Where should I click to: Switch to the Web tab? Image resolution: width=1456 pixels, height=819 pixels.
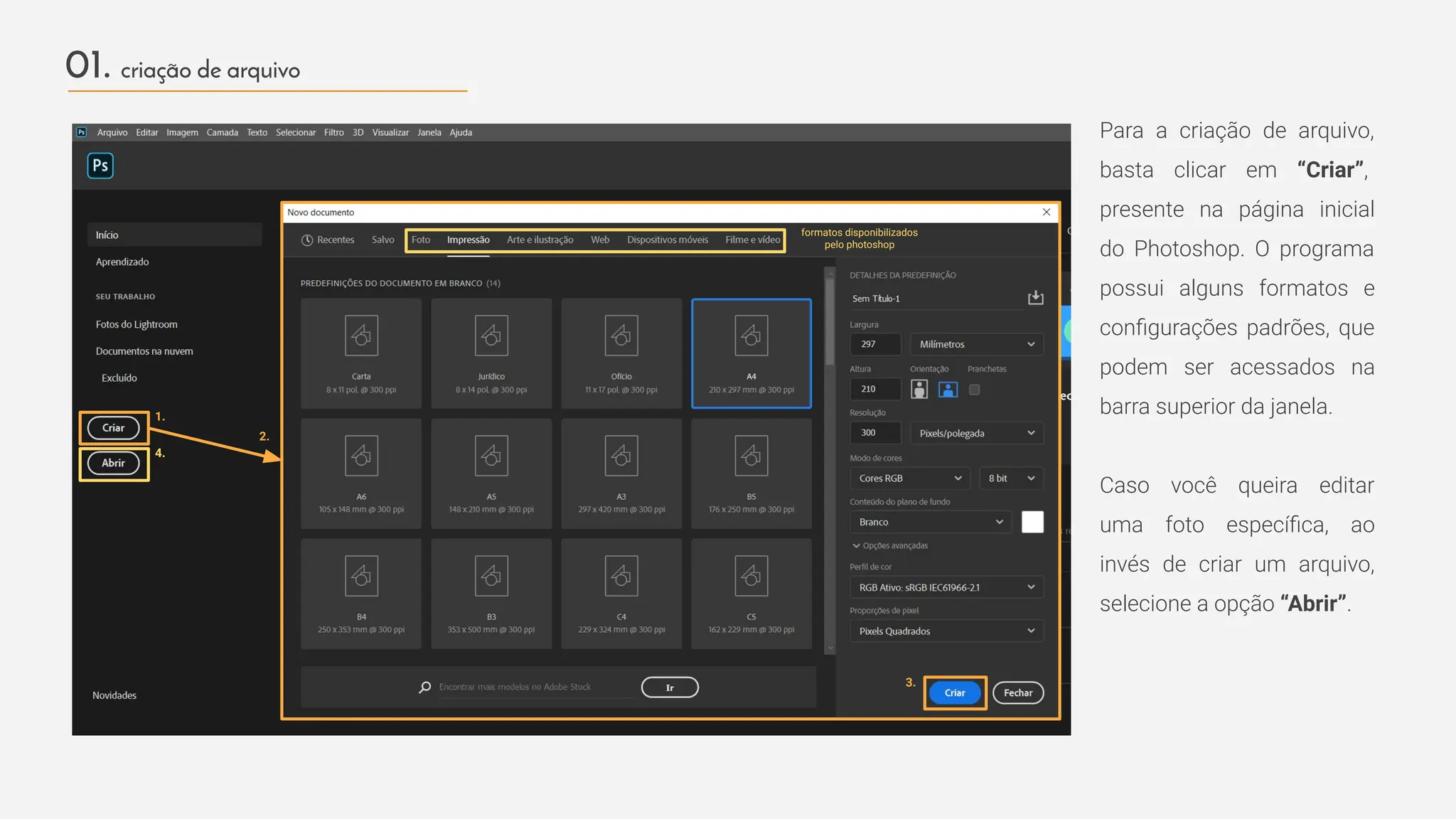(x=600, y=240)
